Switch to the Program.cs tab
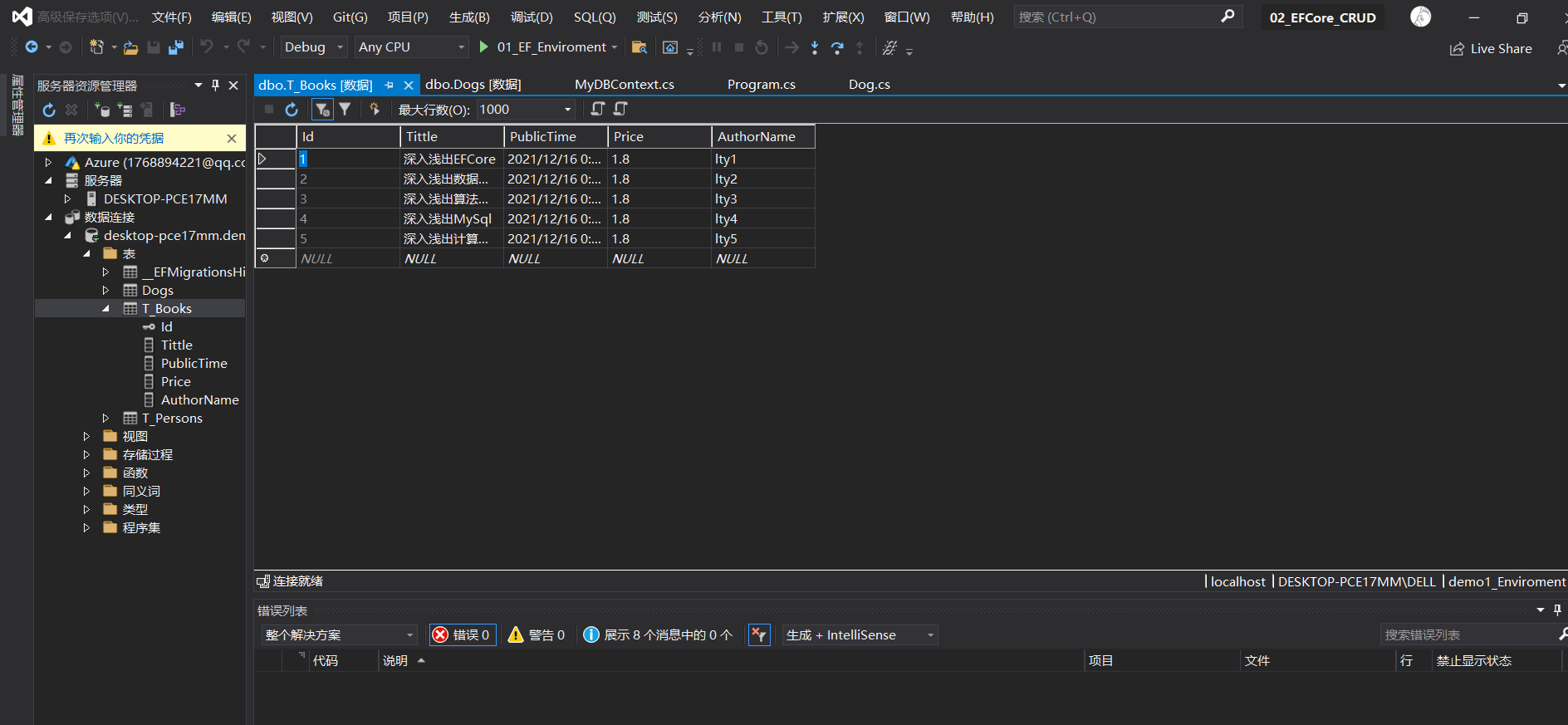Screen dimensions: 1568x725 coord(762,85)
